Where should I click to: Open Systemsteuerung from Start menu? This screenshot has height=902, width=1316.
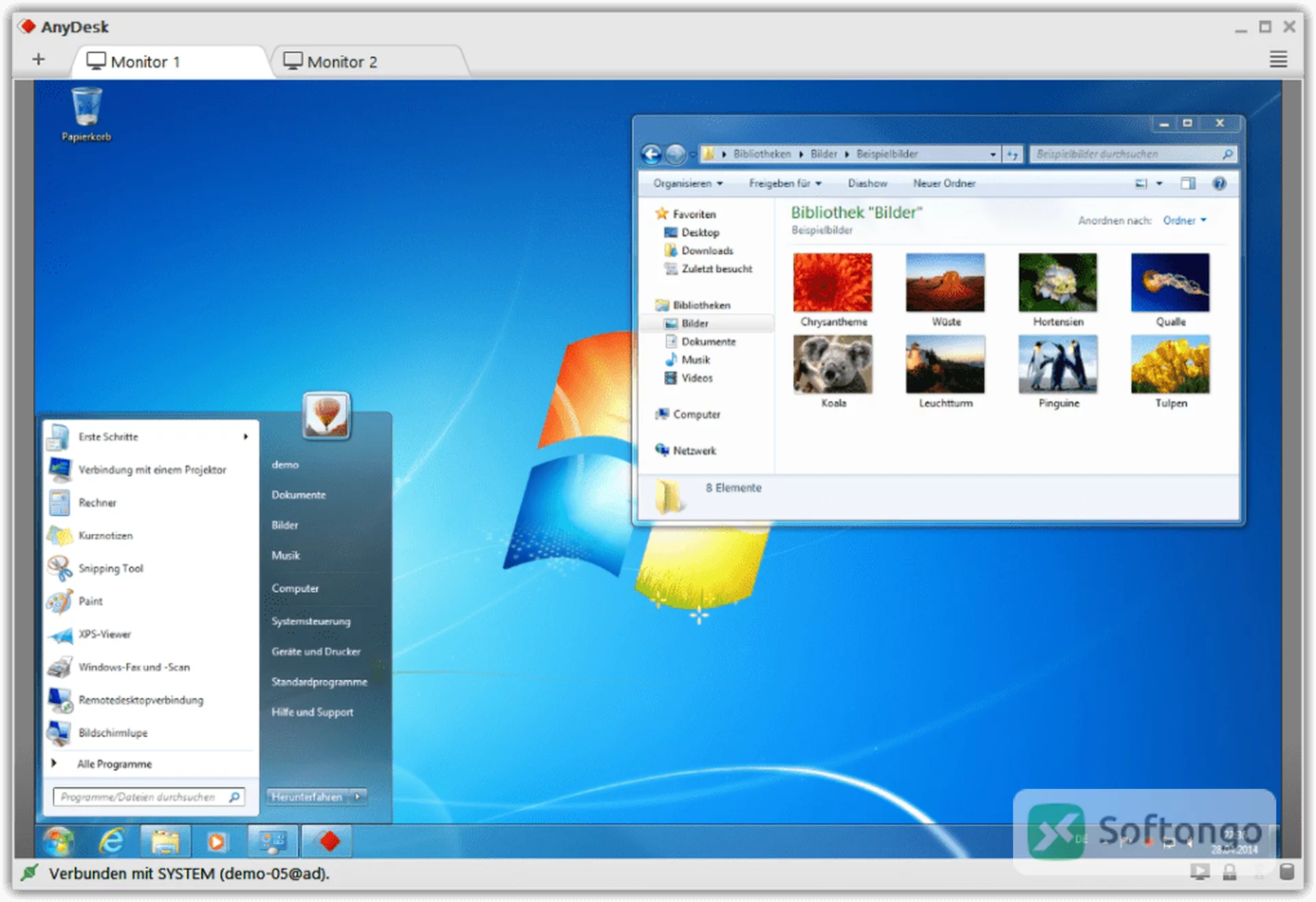pyautogui.click(x=310, y=621)
